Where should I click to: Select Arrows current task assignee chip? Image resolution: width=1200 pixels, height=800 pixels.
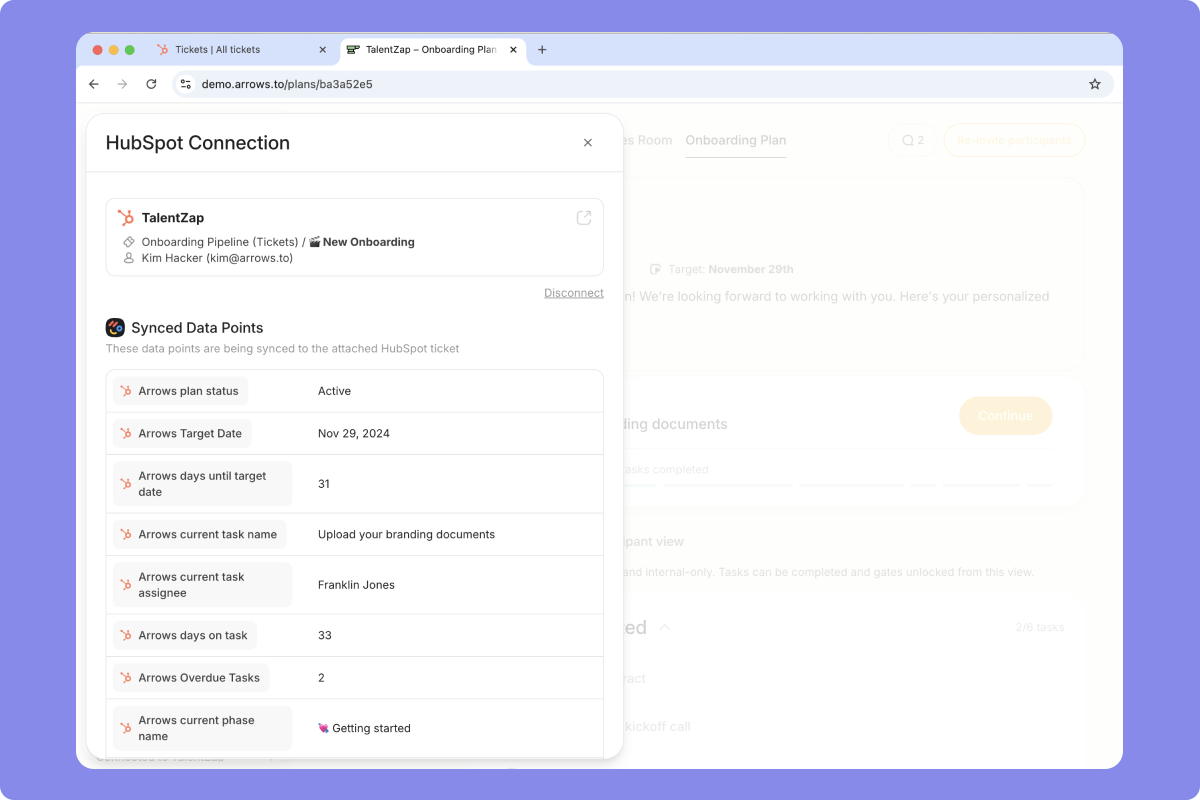[202, 585]
